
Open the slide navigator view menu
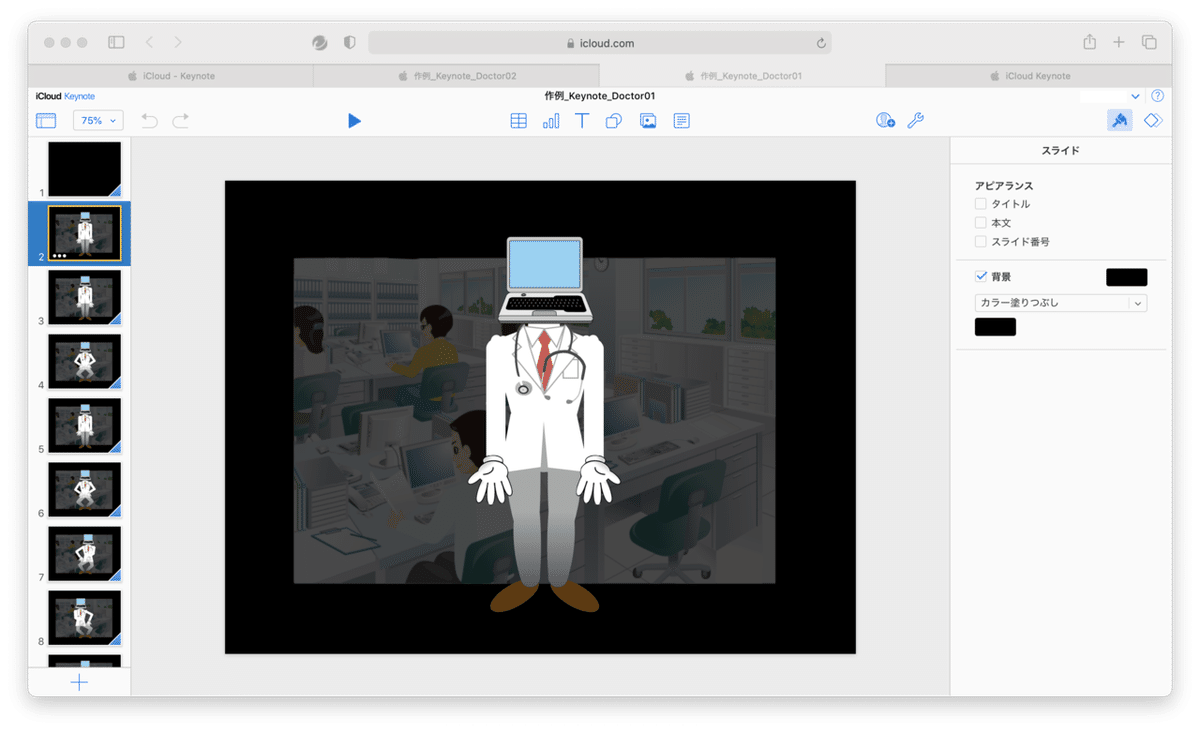(x=46, y=120)
